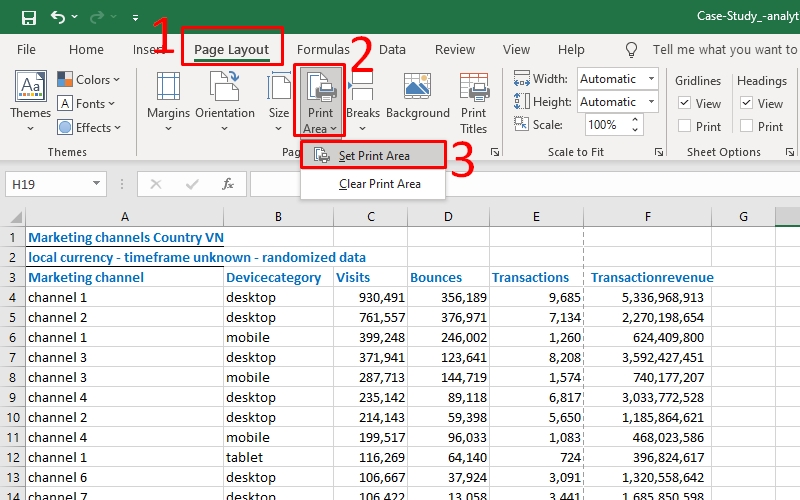The image size is (800, 500).
Task: Open the Name Box dropdown arrow
Action: 96,184
